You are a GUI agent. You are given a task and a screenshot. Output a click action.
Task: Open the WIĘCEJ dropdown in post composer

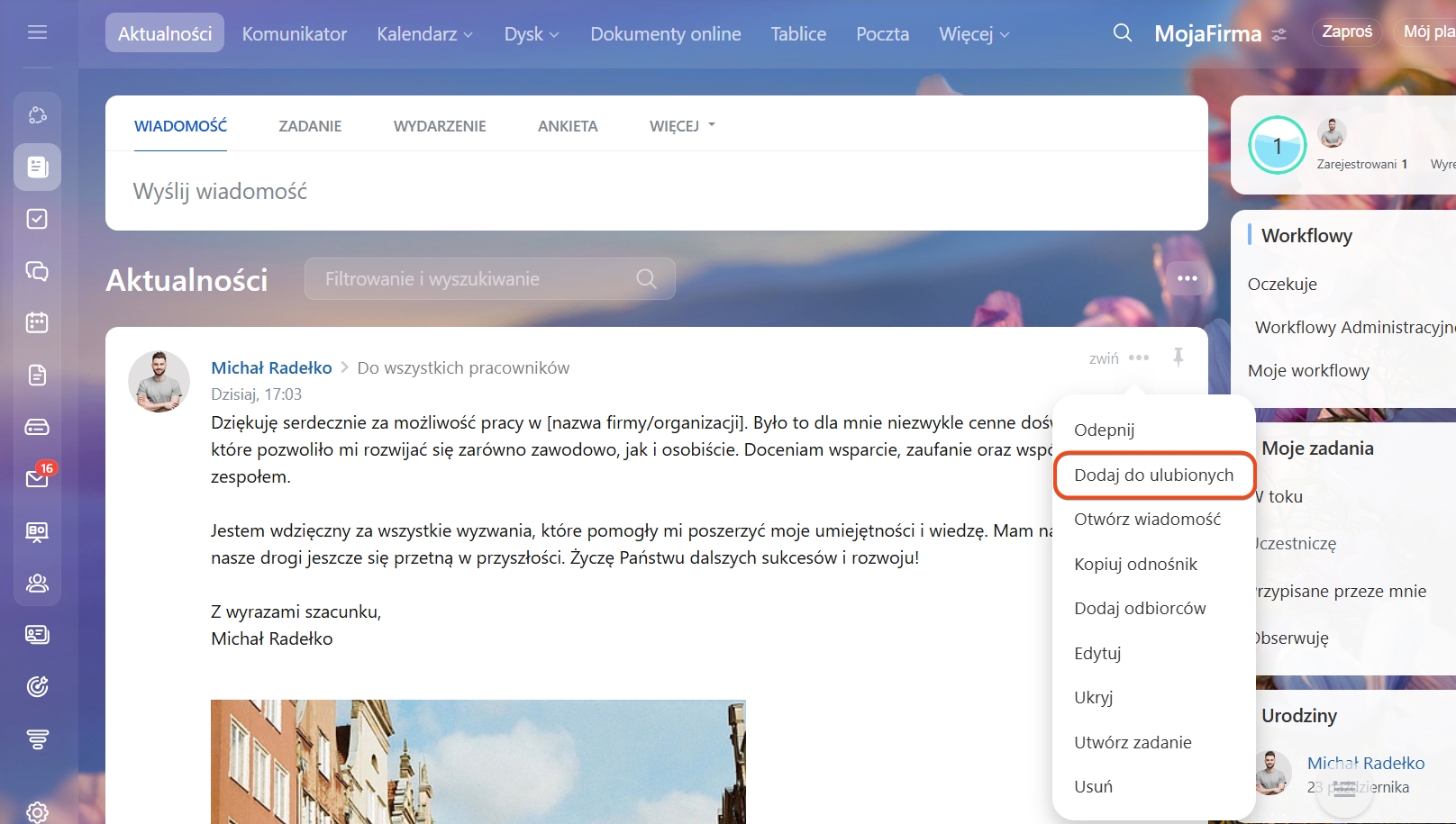point(681,126)
